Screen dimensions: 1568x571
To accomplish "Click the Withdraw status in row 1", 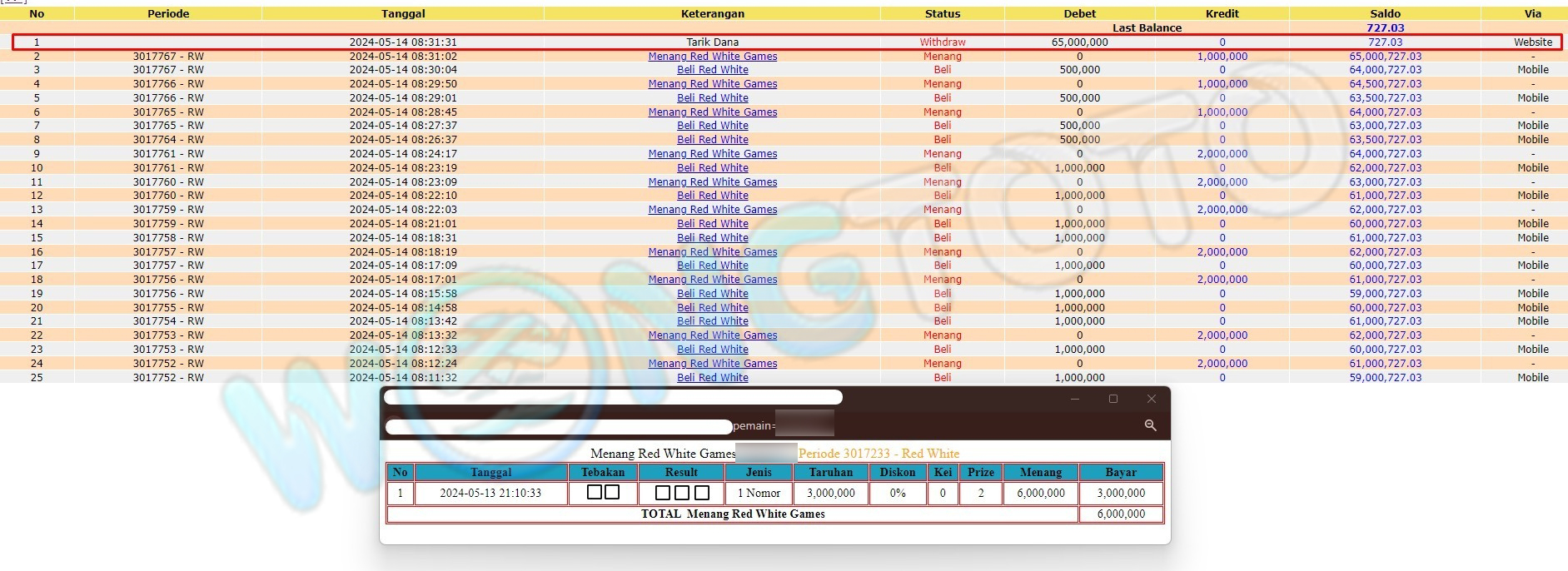I will coord(942,42).
